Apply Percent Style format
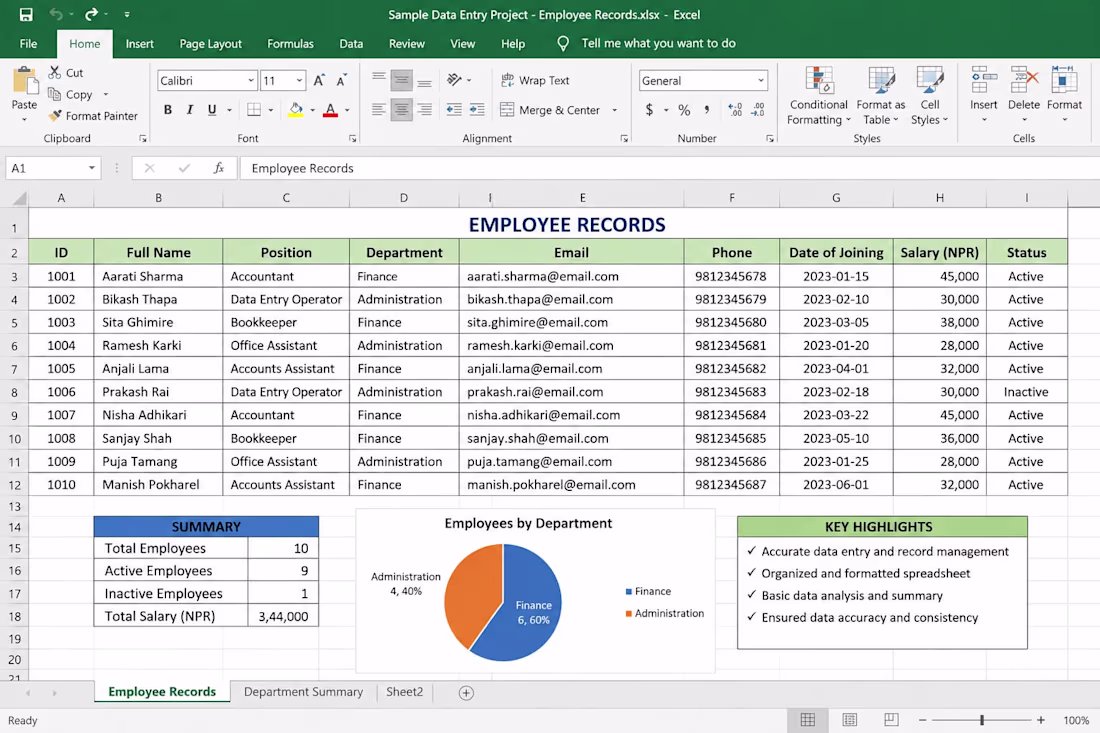 [684, 110]
